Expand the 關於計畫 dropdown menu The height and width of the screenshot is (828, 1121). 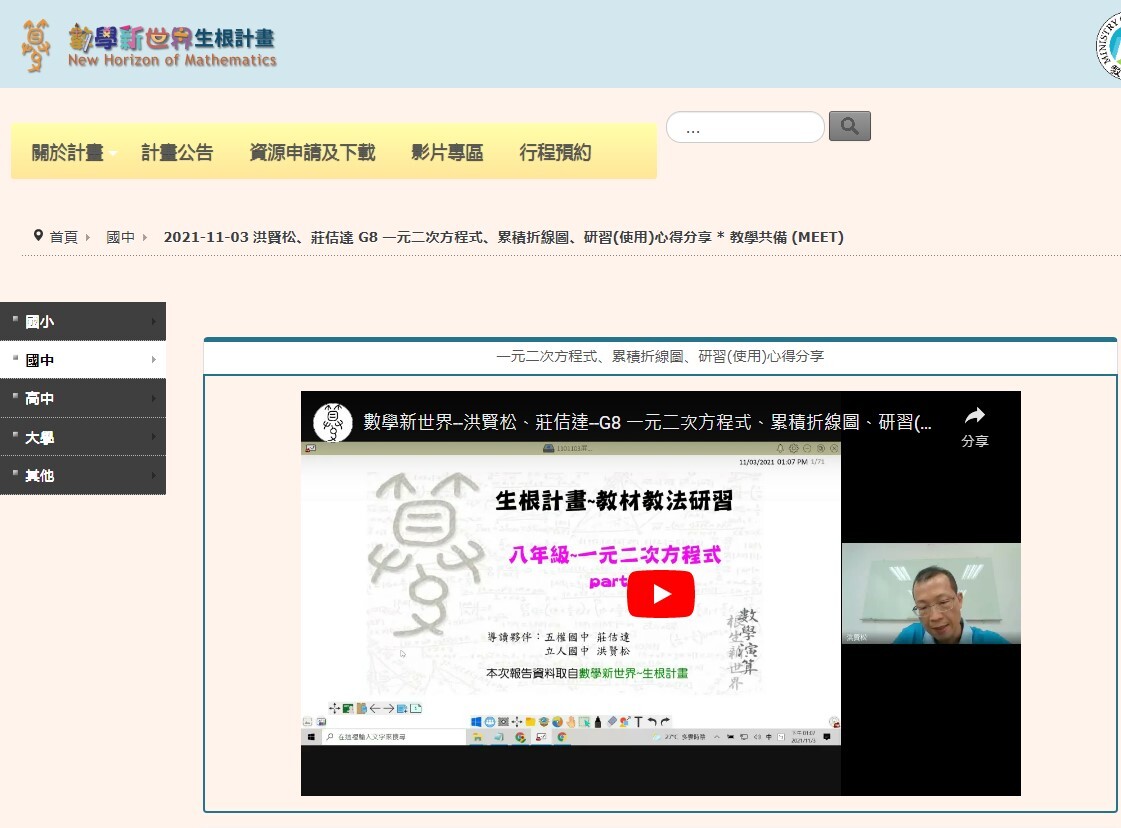click(74, 153)
